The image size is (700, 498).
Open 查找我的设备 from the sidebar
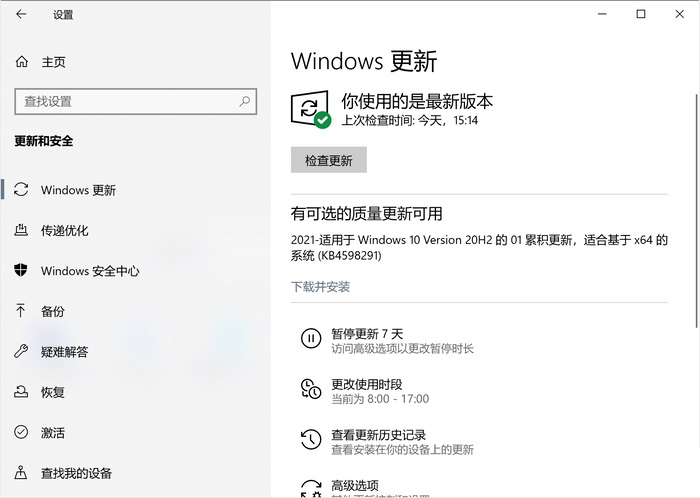76,473
